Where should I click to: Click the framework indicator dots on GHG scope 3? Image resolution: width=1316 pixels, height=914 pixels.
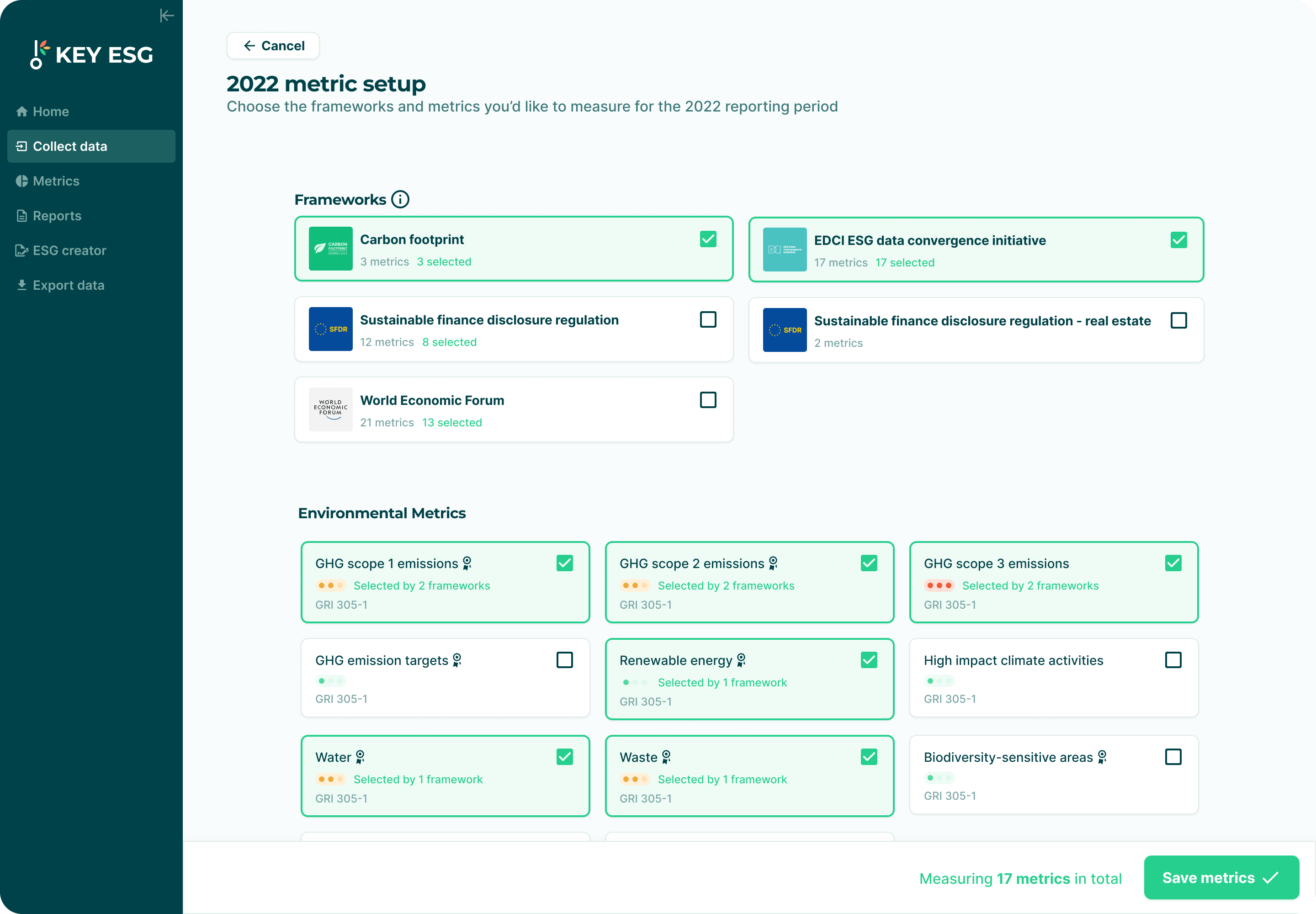[940, 585]
